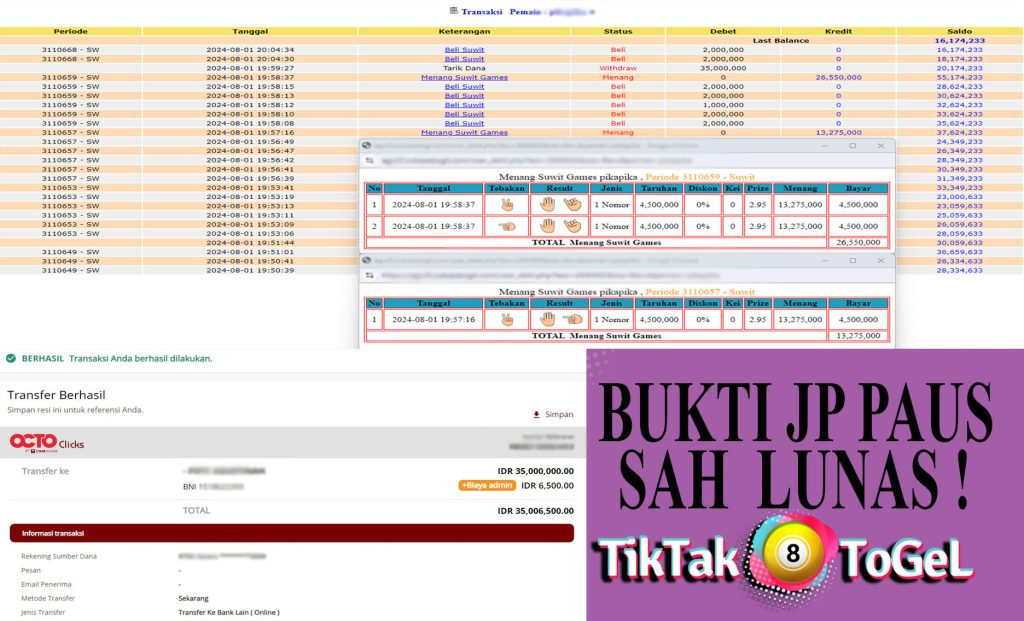This screenshot has height=621, width=1024.
Task: Open the Beli Suwit link at 20:04:34
Action: [464, 49]
